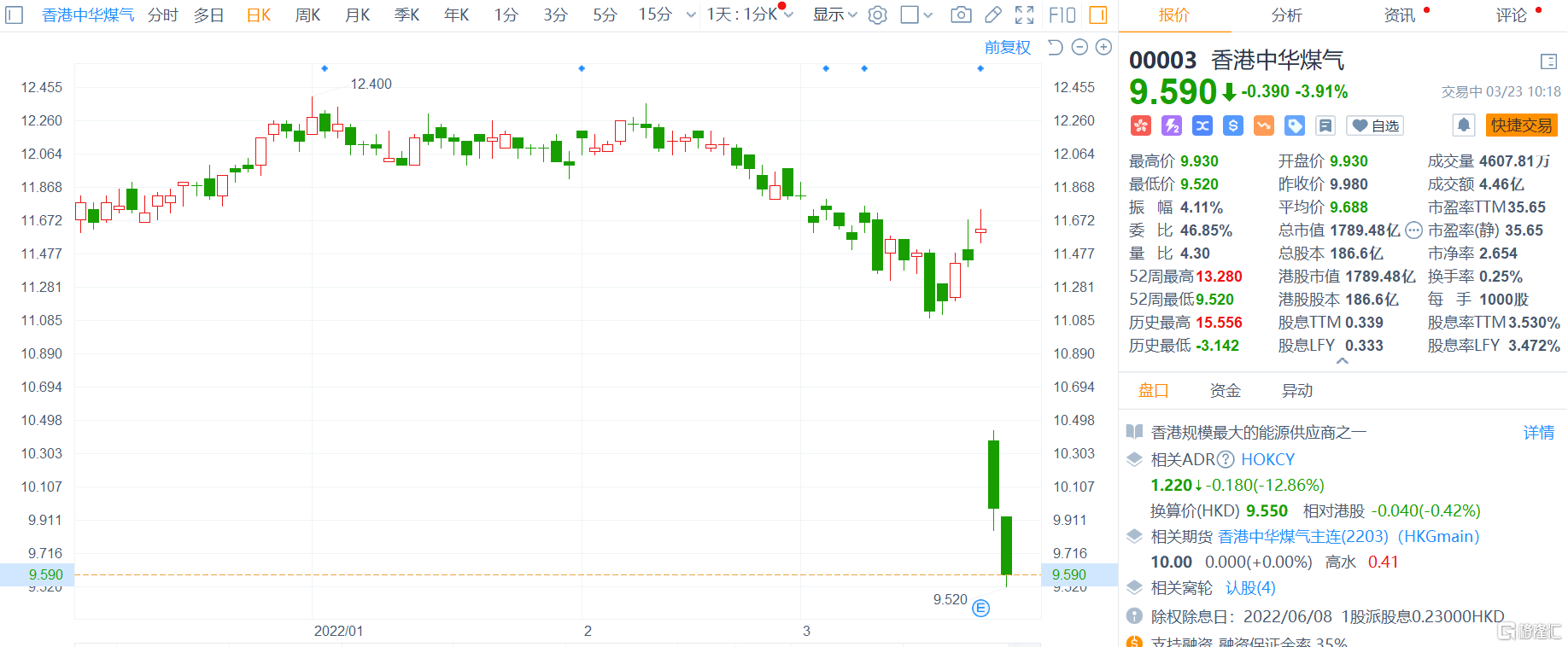This screenshot has height=647, width=1568.
Task: Switch to 分时 intraday view
Action: tap(162, 15)
